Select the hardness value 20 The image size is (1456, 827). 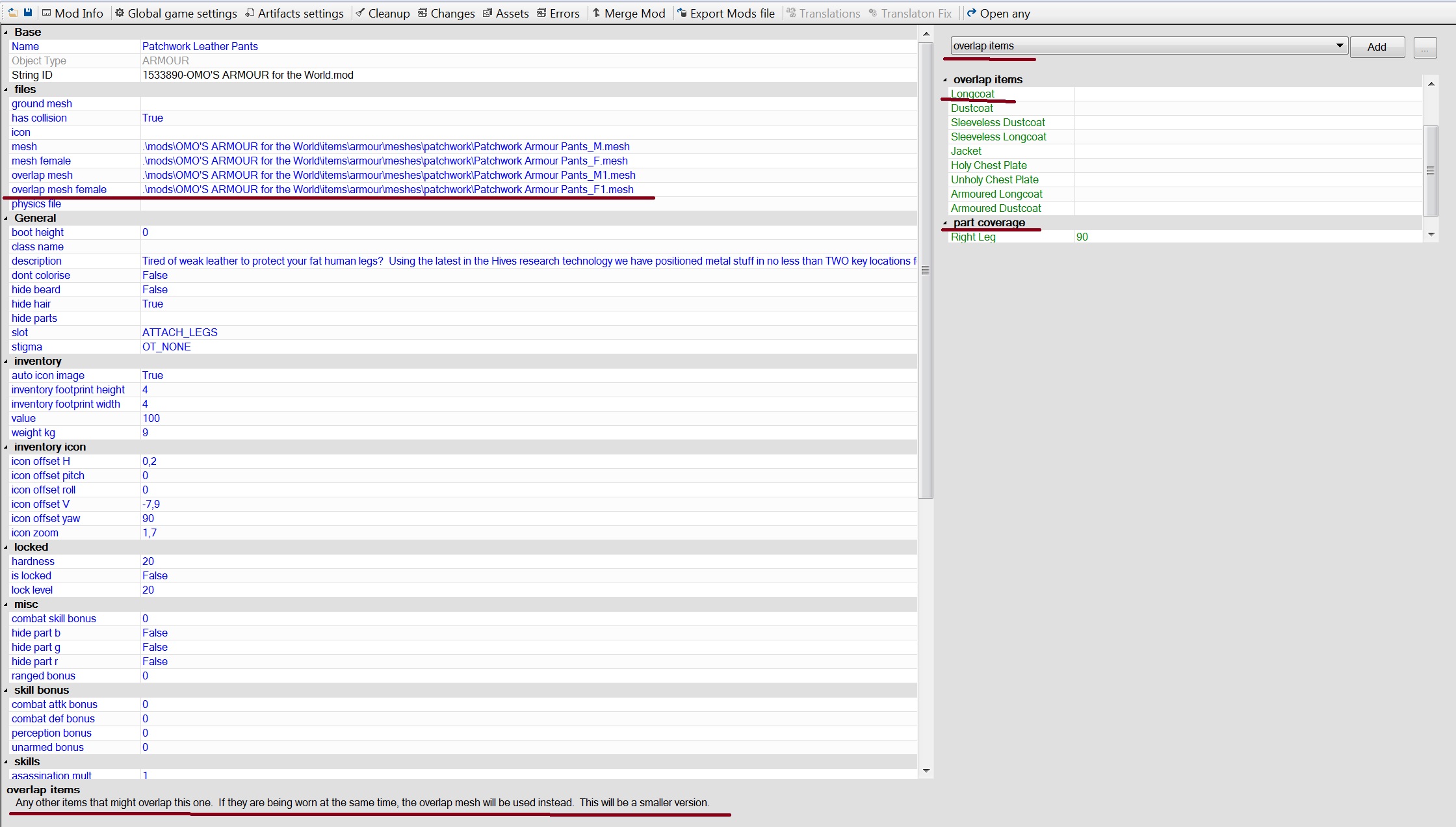[148, 561]
